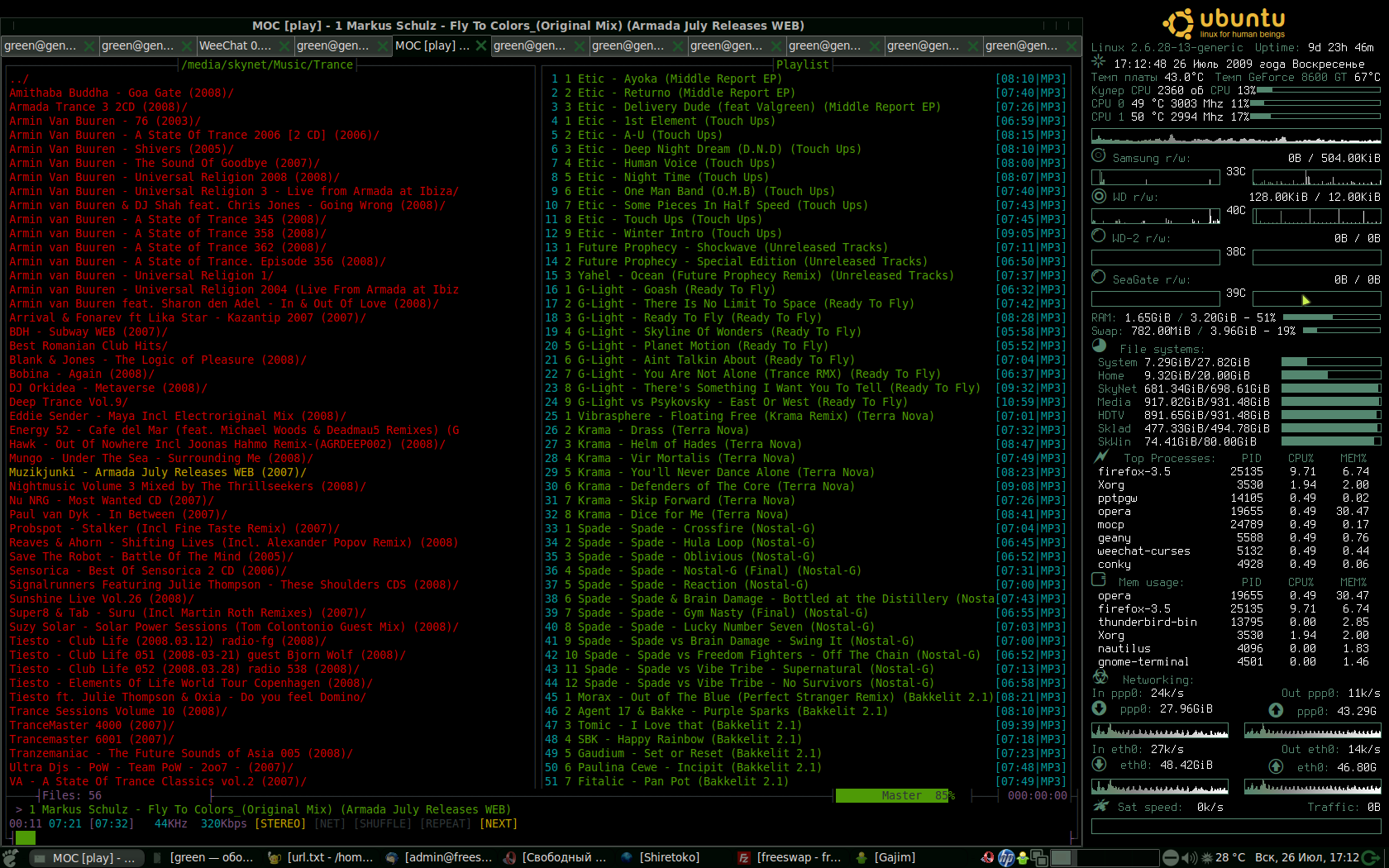Open Armin Van Buuren - Shivers folder
1389x868 pixels.
(122, 149)
